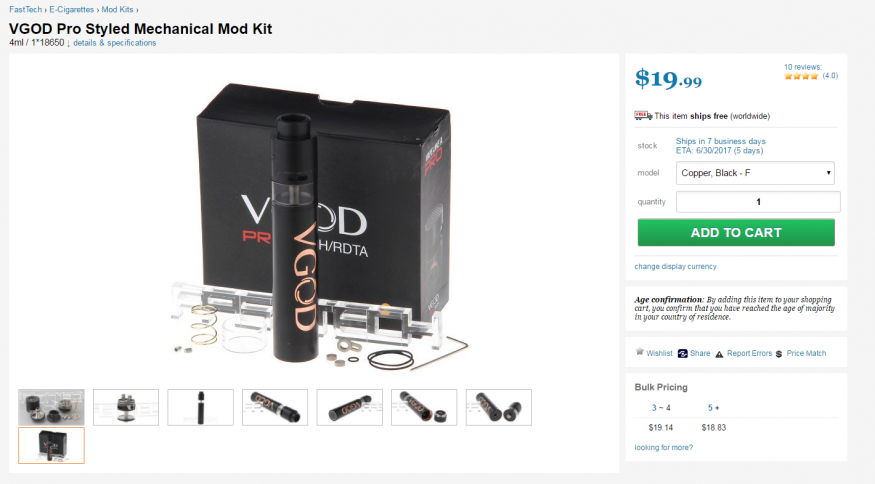875x484 pixels.
Task: Go to Mod Kits breadcrumb category
Action: (117, 9)
